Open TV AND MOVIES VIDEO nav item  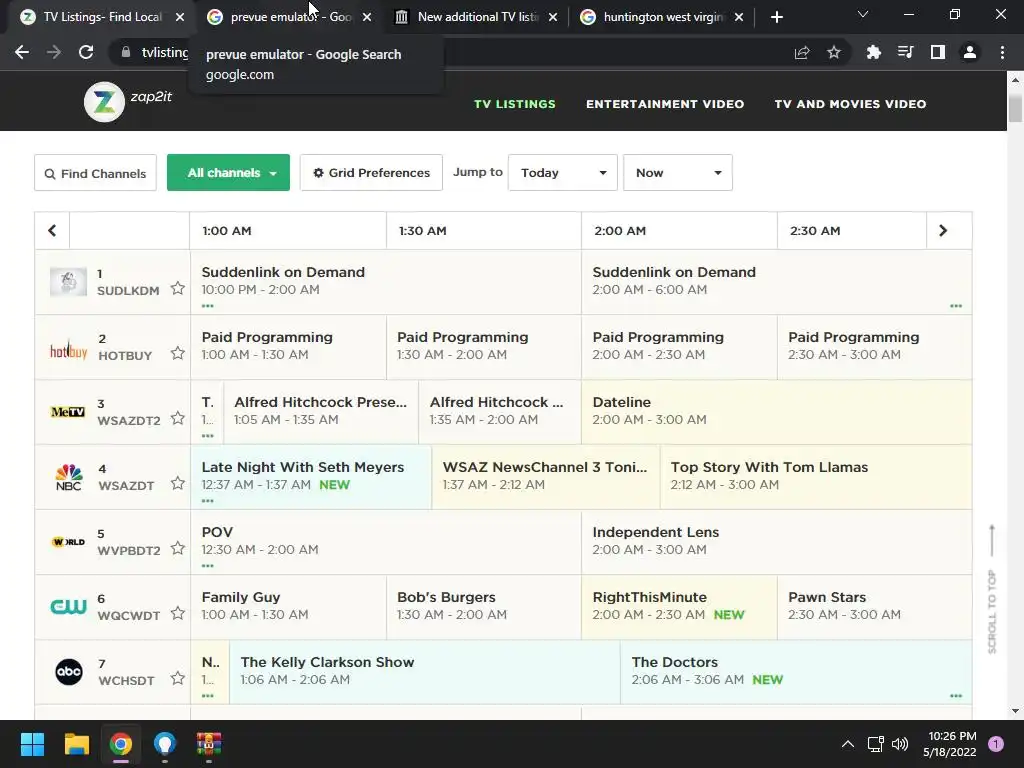point(850,104)
